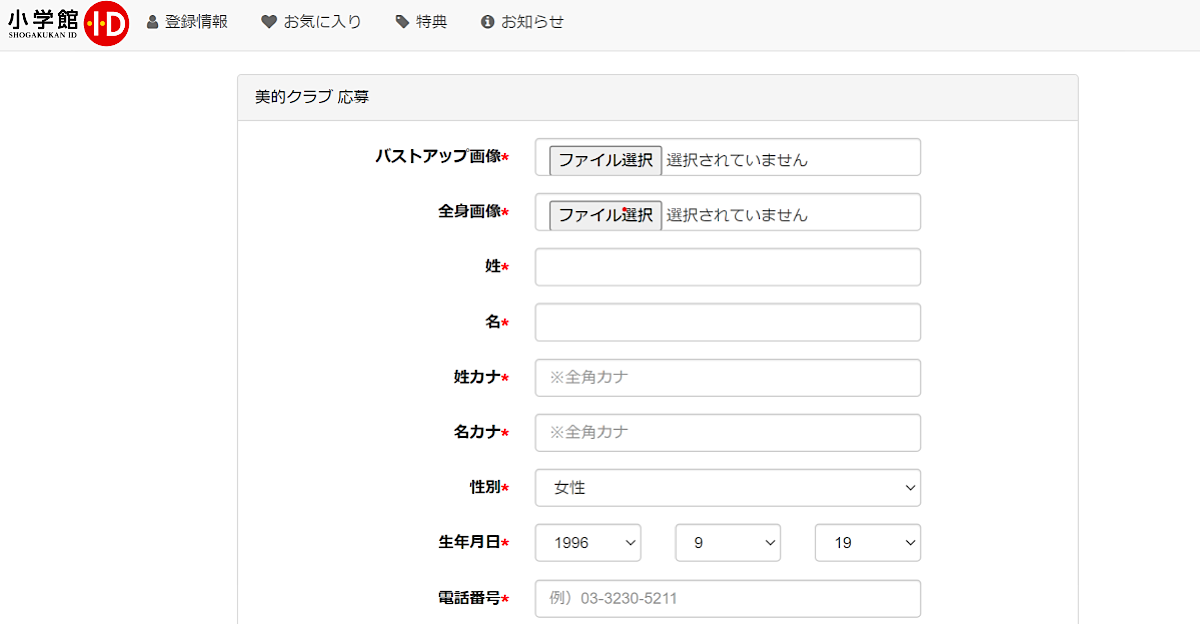Go to the 特典 page
Screen dimensions: 1200x624
(432, 22)
